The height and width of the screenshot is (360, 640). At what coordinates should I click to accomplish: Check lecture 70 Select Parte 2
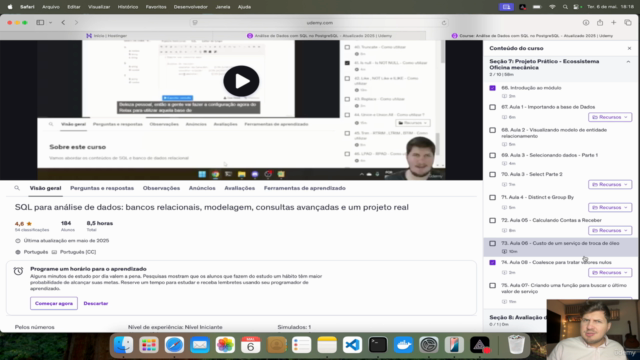pyautogui.click(x=493, y=174)
